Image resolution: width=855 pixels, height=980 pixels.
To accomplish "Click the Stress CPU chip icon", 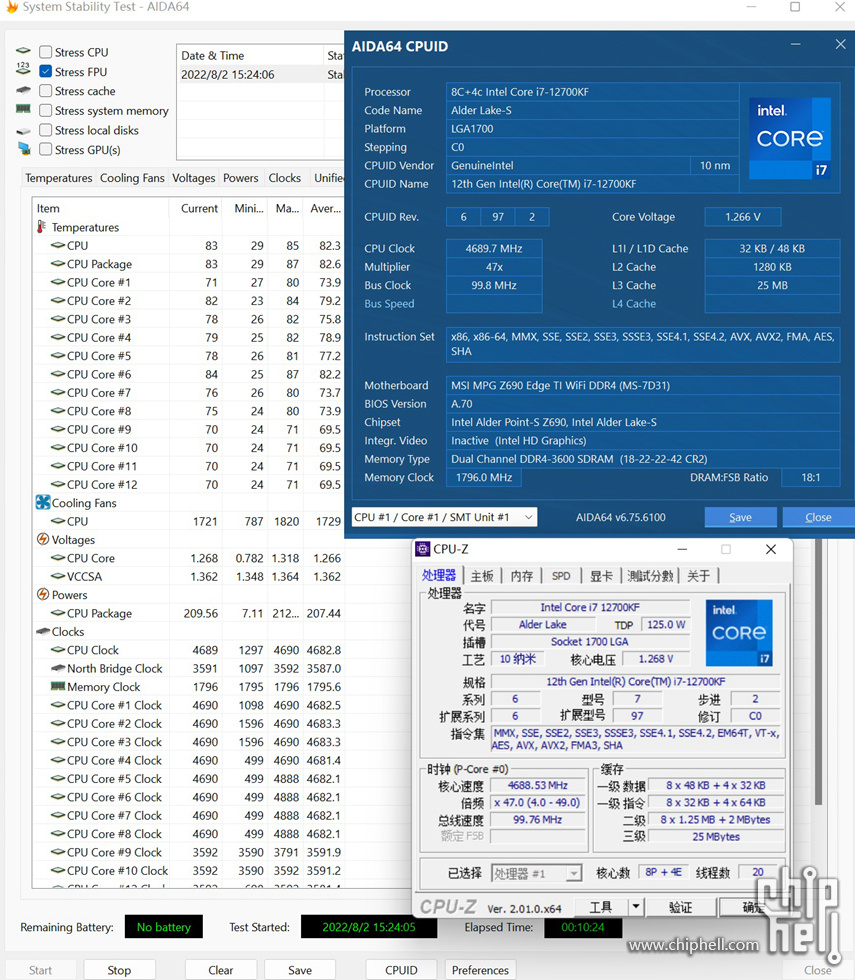I will 23,51.
